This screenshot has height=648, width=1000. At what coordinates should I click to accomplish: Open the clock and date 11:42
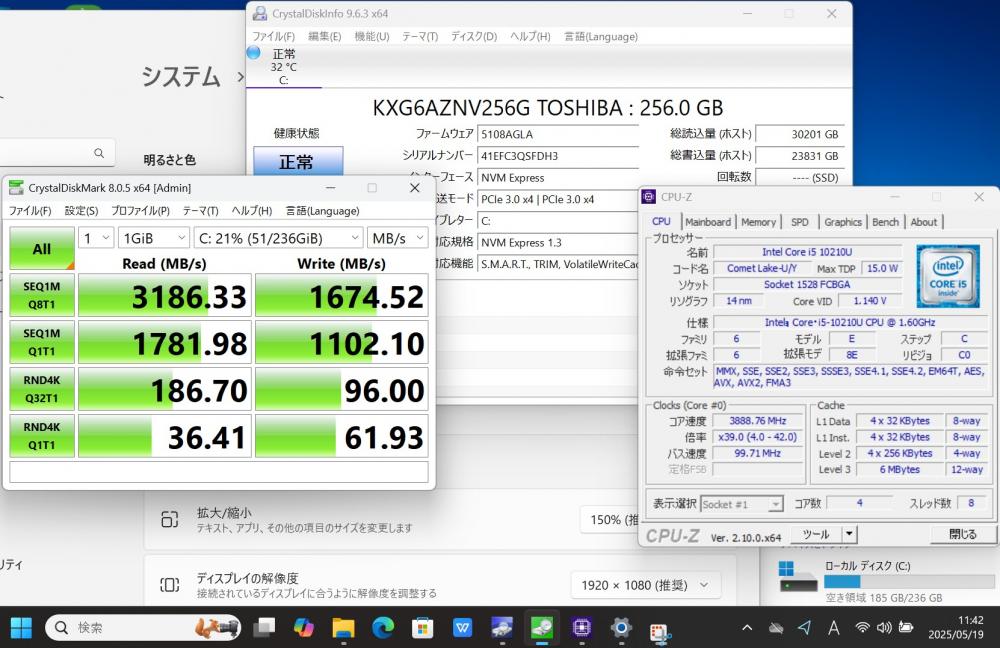click(x=955, y=628)
